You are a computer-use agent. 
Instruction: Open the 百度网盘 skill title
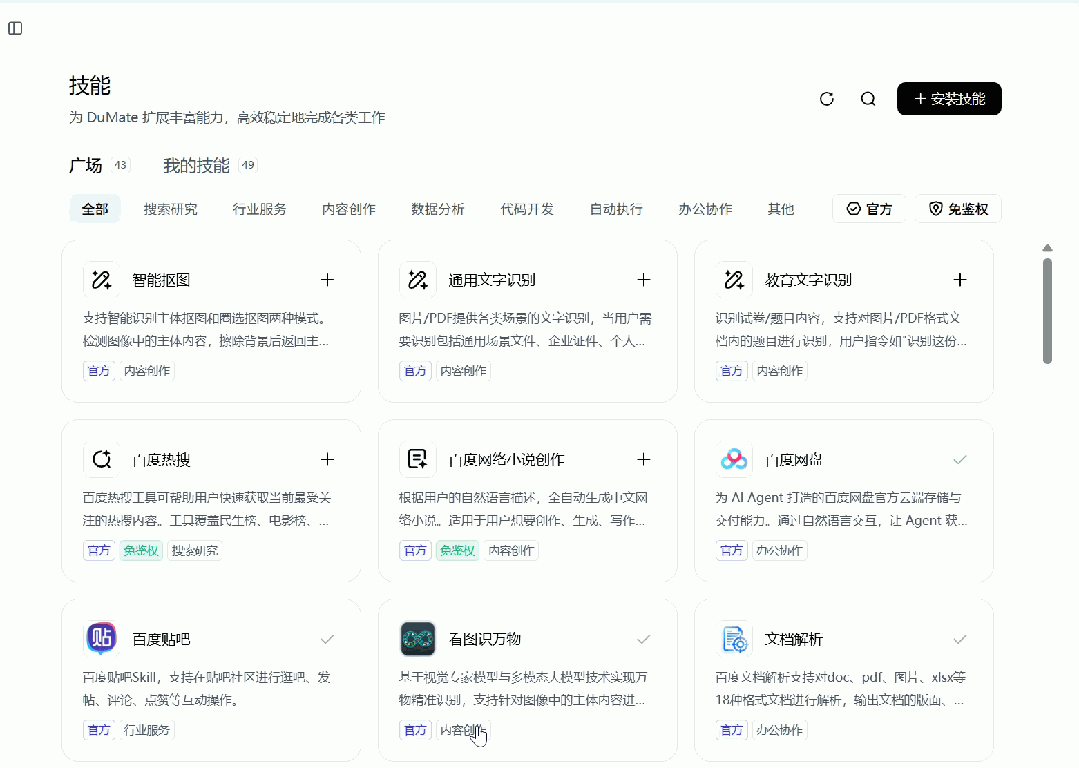pyautogui.click(x=793, y=460)
